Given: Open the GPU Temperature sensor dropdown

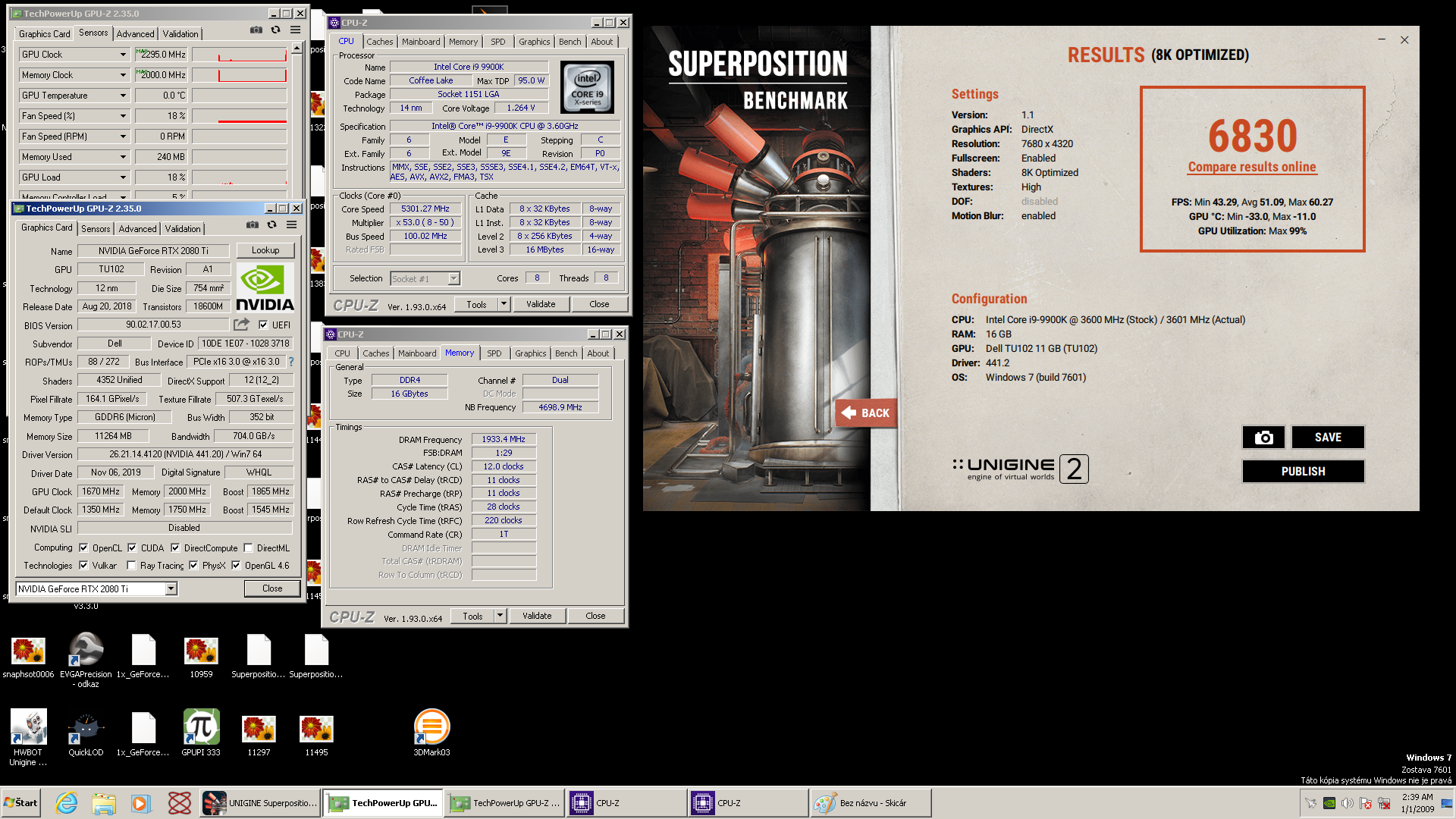Looking at the screenshot, I should pyautogui.click(x=123, y=96).
